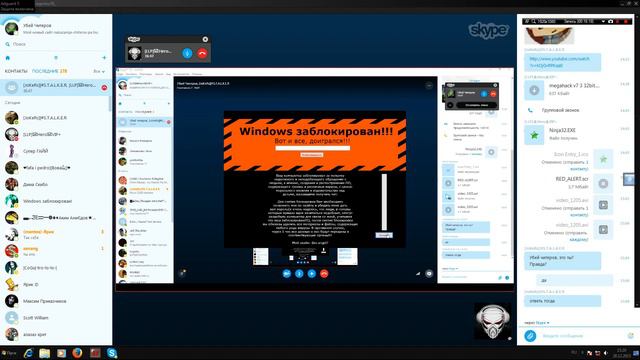Open the dropdown arrow in the recorder bar

[603, 21]
